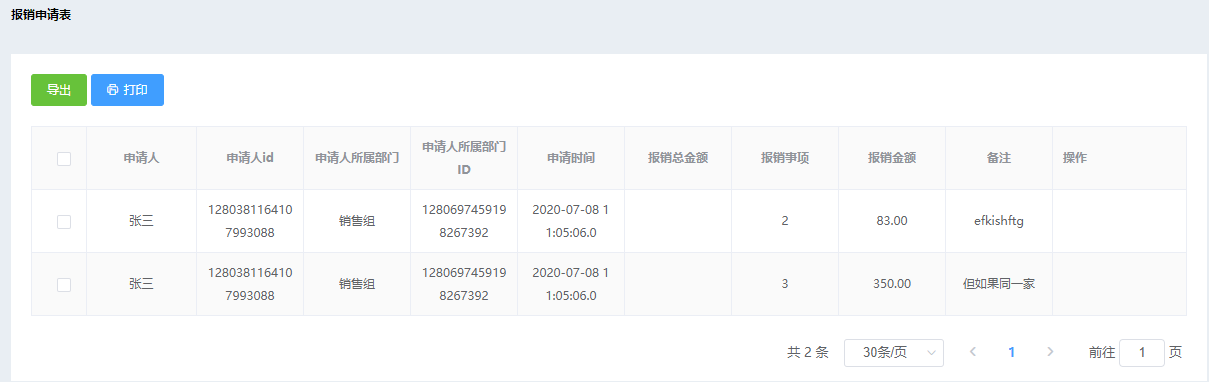Screen dimensions: 1209x382
Task: Click the efkishftg remark cell
Action: pos(999,221)
